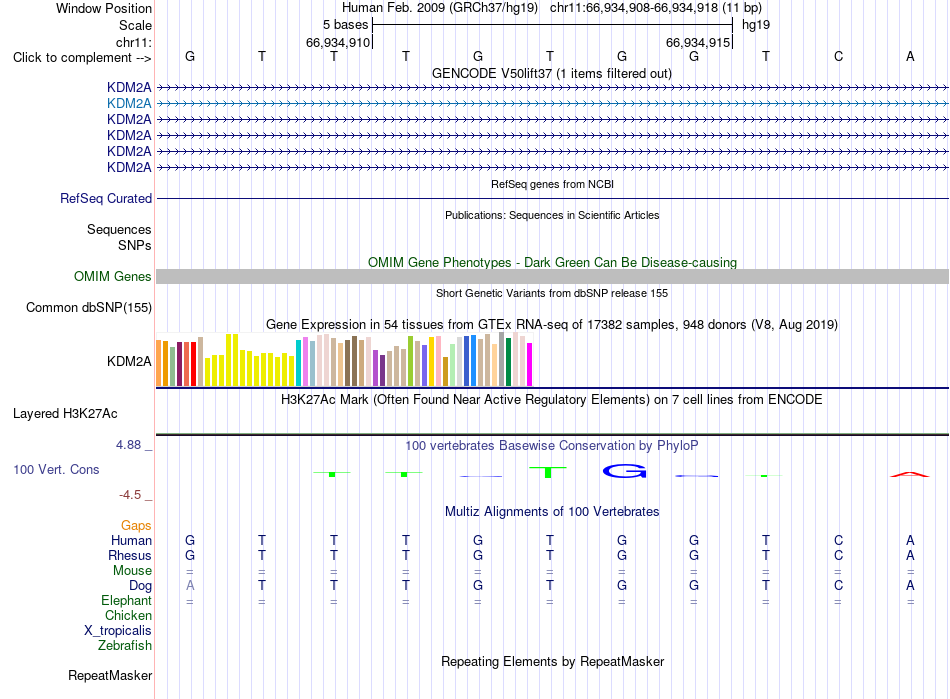Click the 'Click to complement -->' label
The image size is (950, 699).
coord(82,58)
